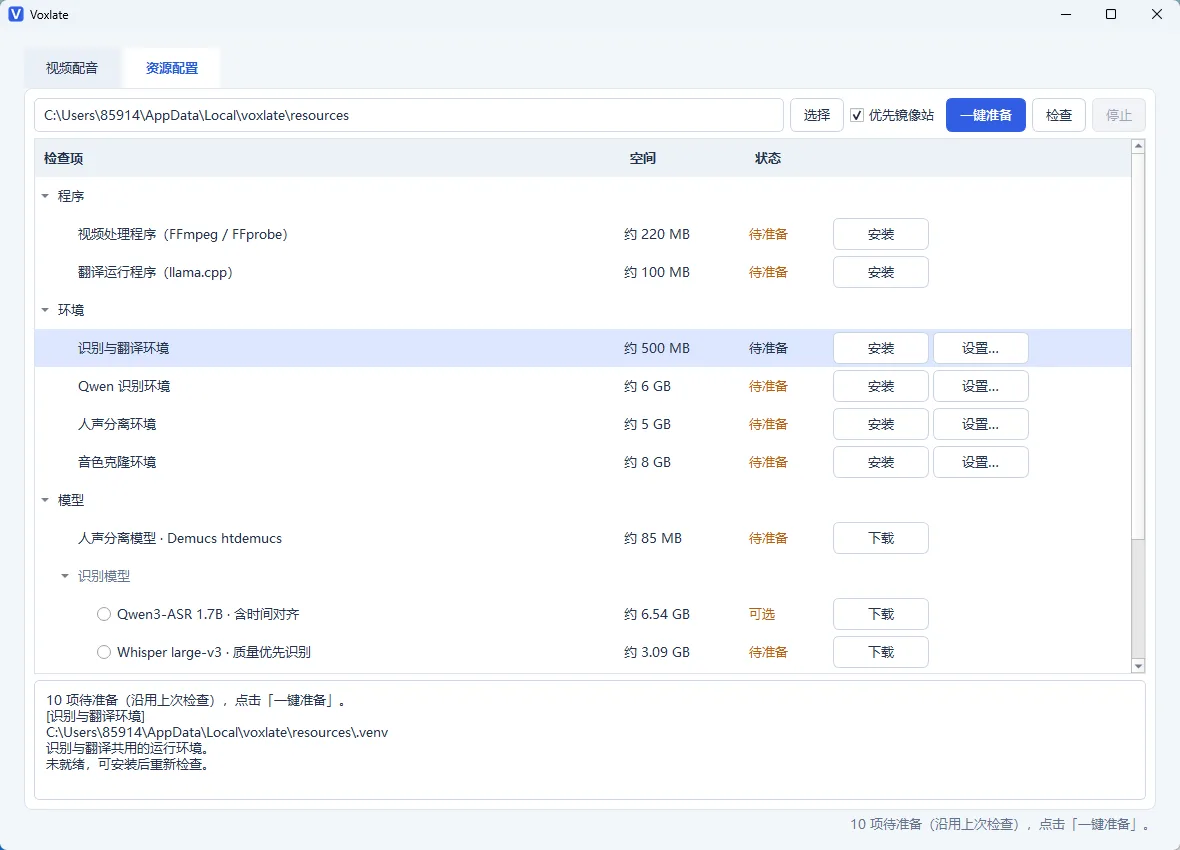Download the Demucs htdemucs model
The width and height of the screenshot is (1180, 850).
pos(880,538)
